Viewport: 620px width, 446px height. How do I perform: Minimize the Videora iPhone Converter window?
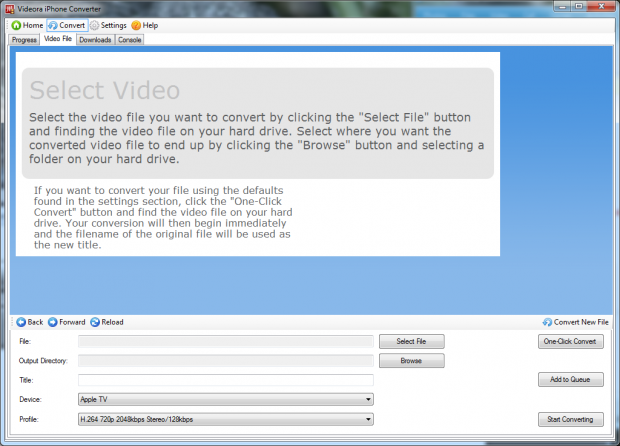click(562, 6)
